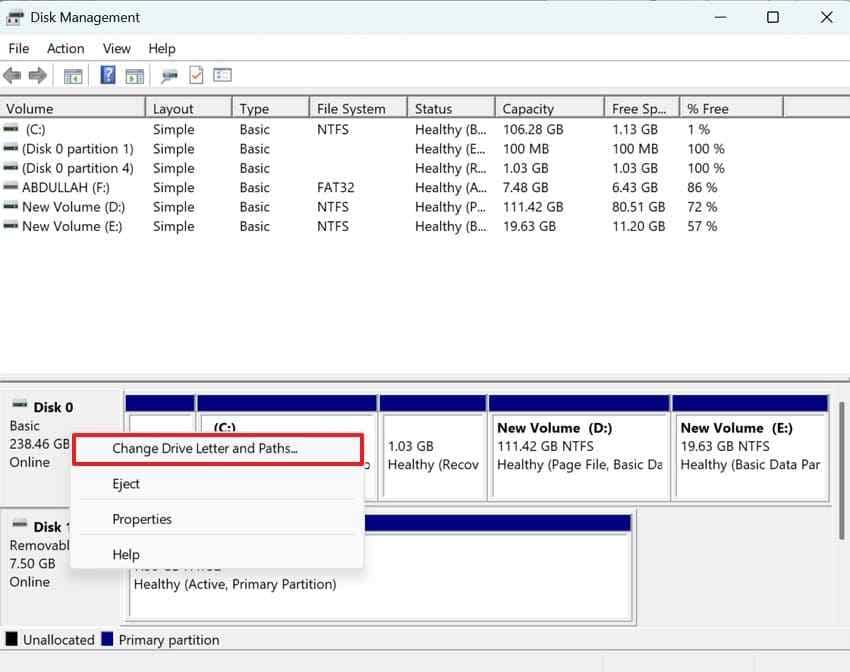Click the Disk 1 removable disk icon

tap(20, 524)
